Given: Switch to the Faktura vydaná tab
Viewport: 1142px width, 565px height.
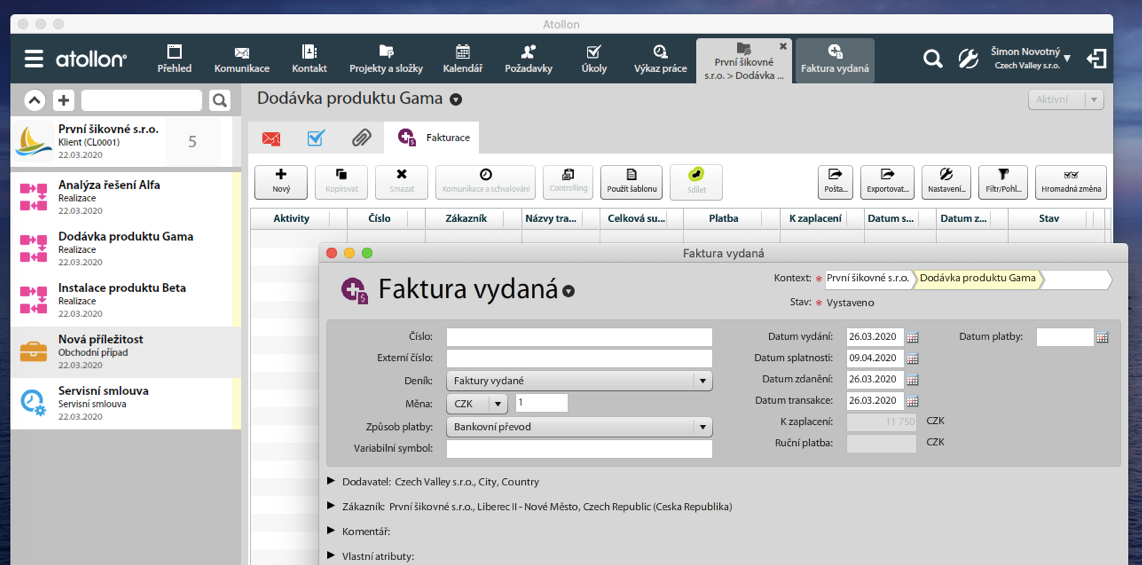Looking at the screenshot, I should [834, 59].
